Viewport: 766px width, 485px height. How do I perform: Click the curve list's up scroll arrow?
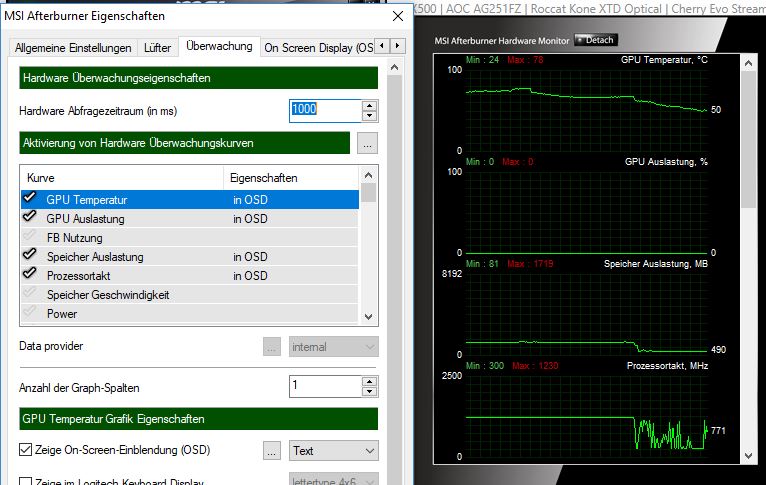point(369,175)
